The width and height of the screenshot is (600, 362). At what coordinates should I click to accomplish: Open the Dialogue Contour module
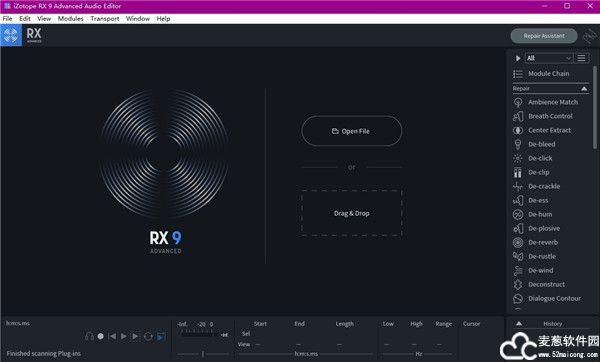click(x=547, y=298)
